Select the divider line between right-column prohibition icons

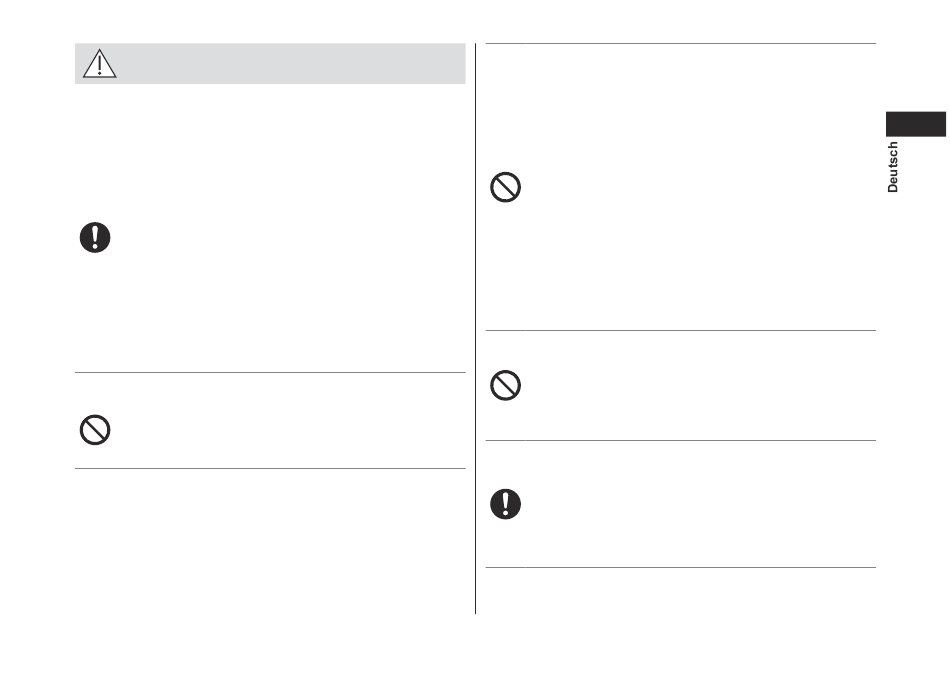click(x=681, y=331)
